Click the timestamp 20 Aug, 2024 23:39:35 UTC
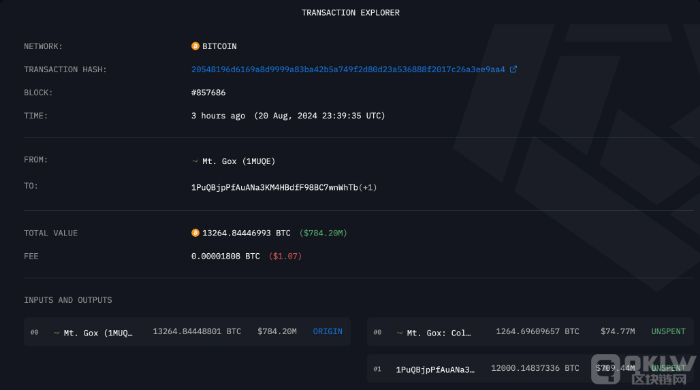This screenshot has width=700, height=390. click(320, 116)
